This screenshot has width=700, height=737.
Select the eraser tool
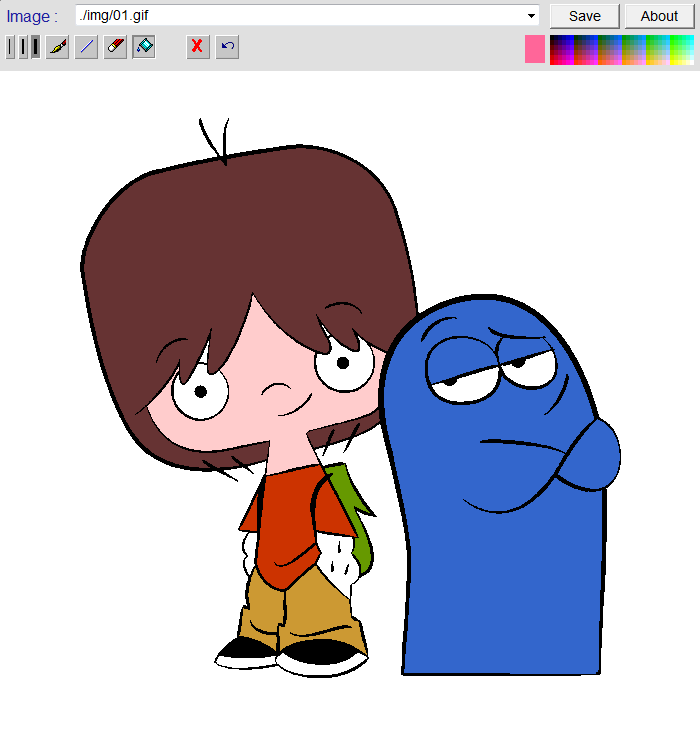coord(115,47)
